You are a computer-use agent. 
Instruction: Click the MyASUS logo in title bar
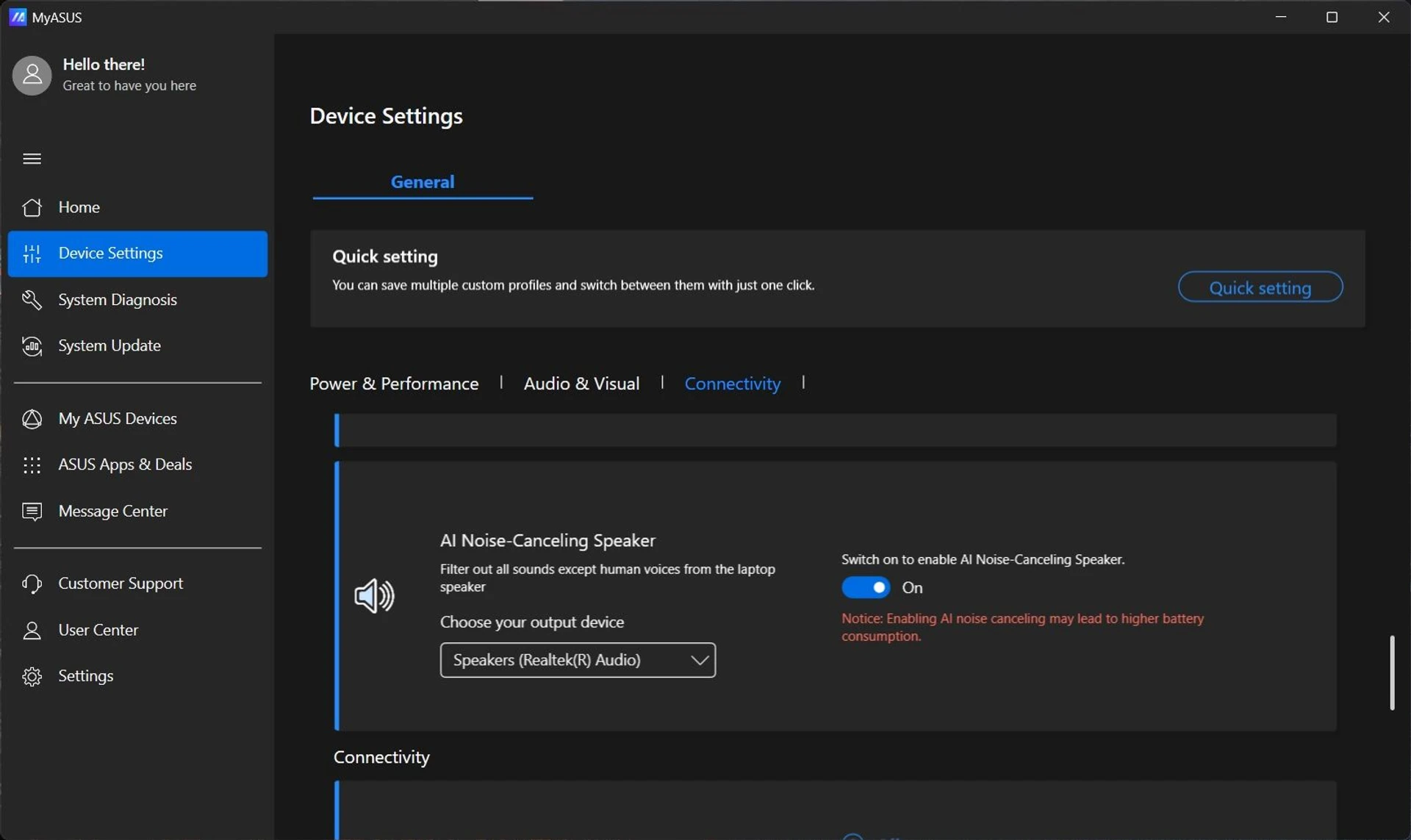tap(18, 17)
